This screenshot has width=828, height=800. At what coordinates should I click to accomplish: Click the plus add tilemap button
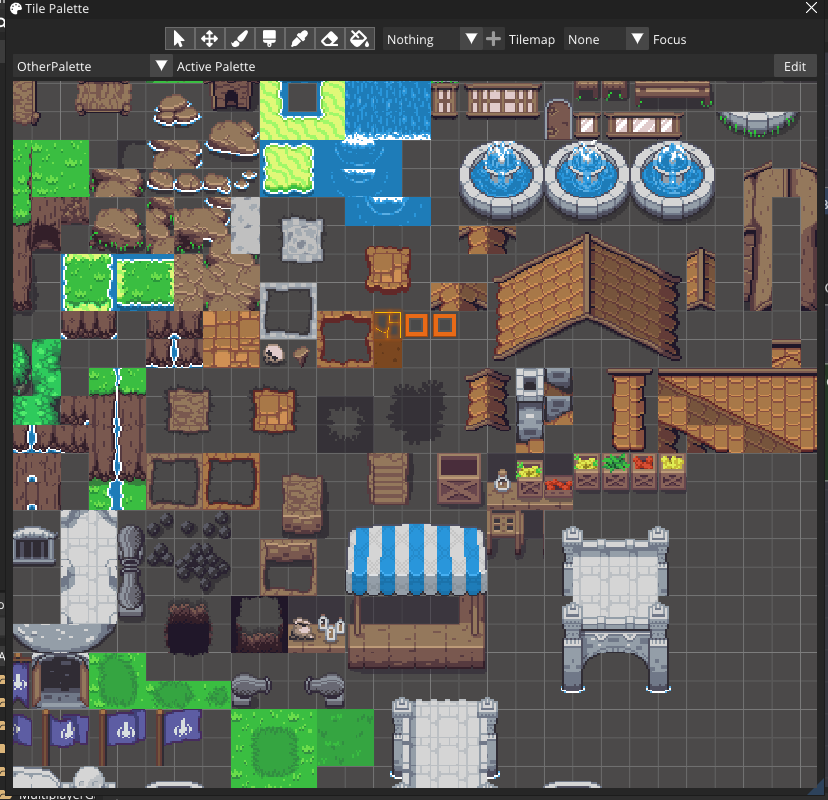click(493, 39)
